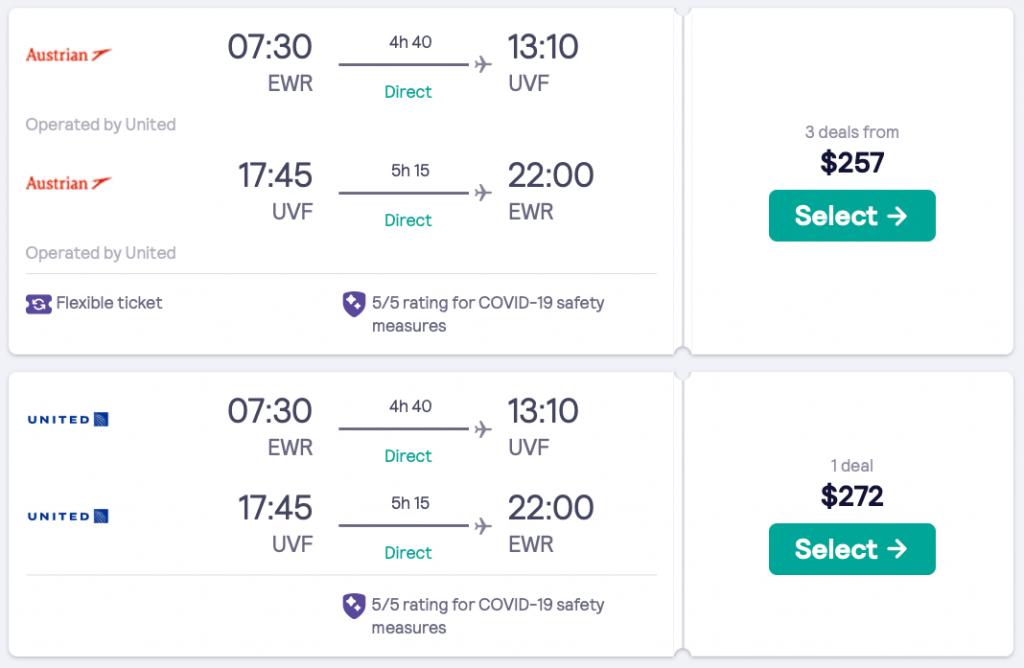Click the "Flexible ticket" label text

(x=109, y=303)
